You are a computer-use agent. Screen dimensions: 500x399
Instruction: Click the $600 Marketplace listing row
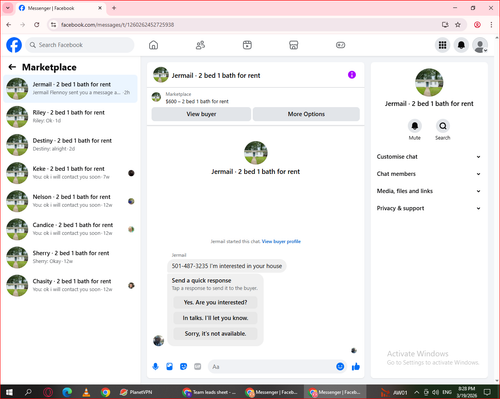255,98
